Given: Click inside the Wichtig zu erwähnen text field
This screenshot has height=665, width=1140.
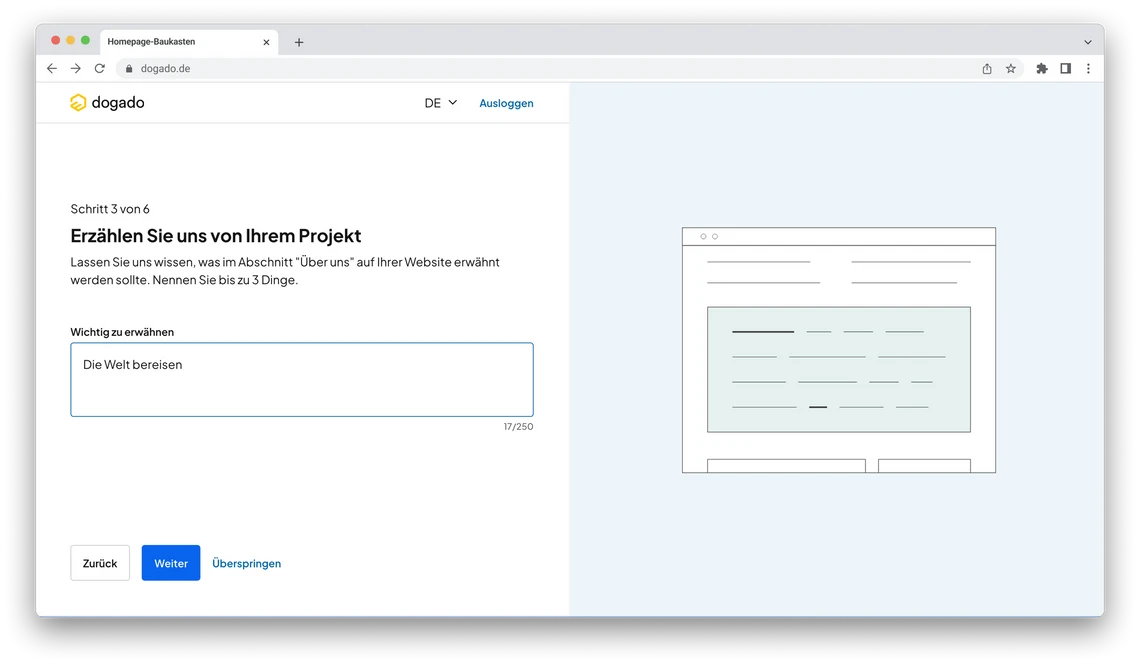Looking at the screenshot, I should click(300, 380).
